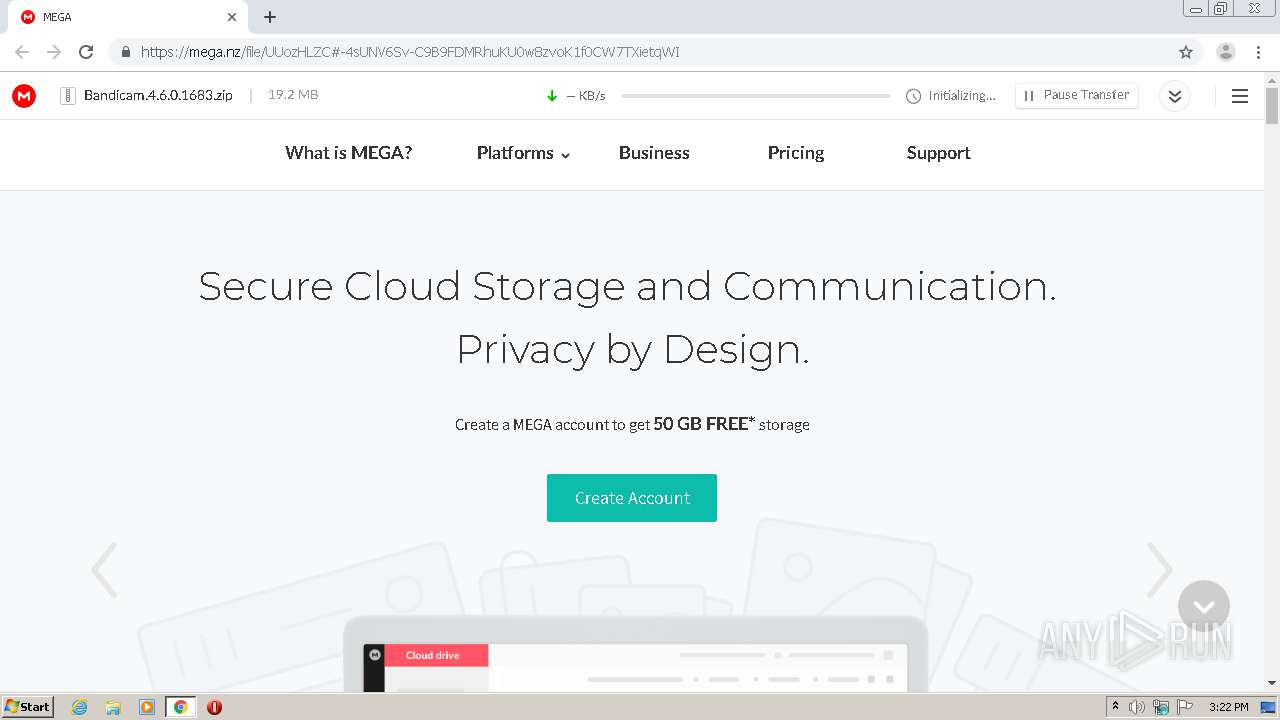Click the mega.nz address bar URL
1280x720 pixels.
pos(410,52)
